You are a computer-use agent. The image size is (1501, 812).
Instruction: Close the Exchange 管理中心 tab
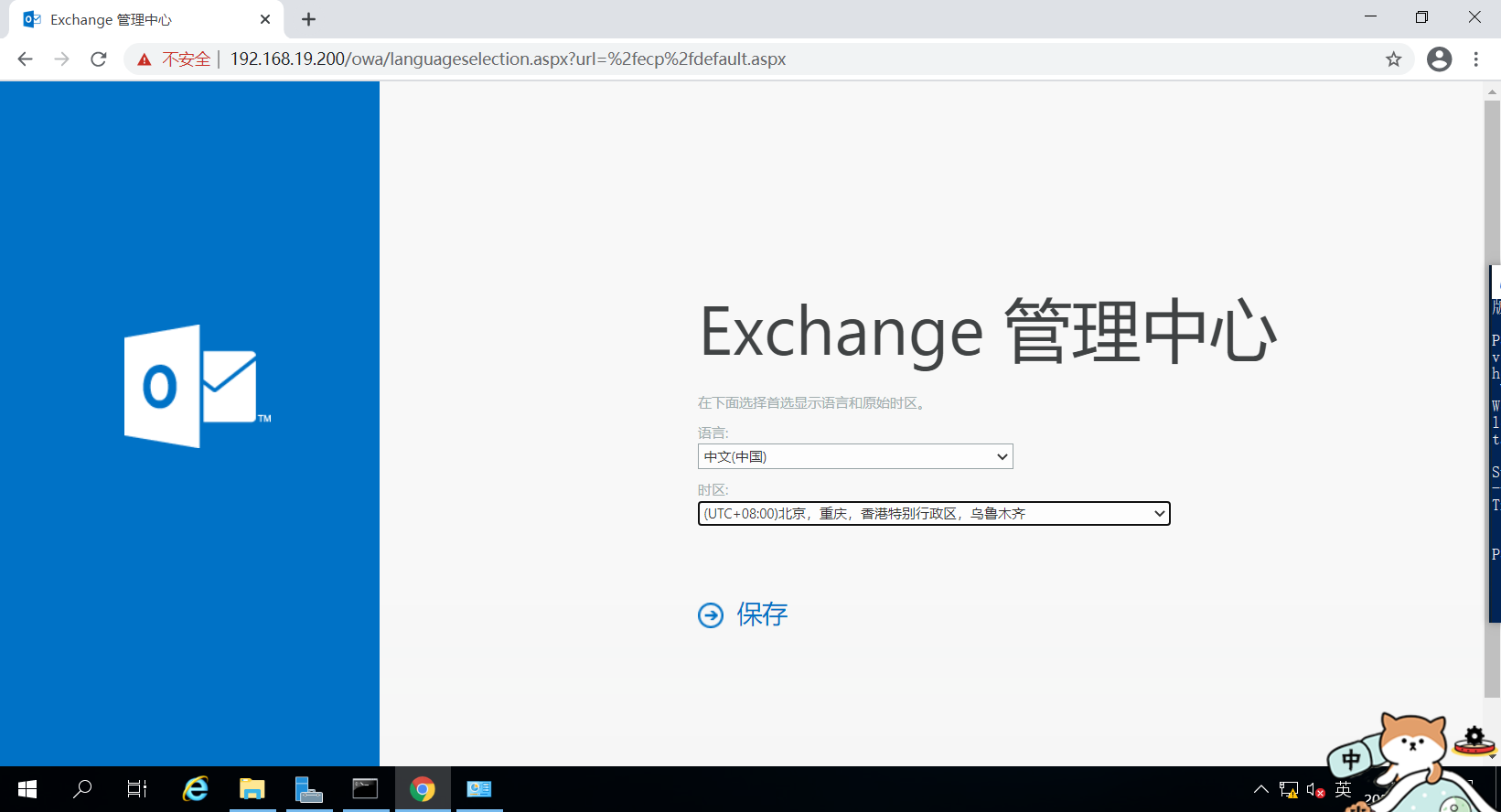click(265, 19)
